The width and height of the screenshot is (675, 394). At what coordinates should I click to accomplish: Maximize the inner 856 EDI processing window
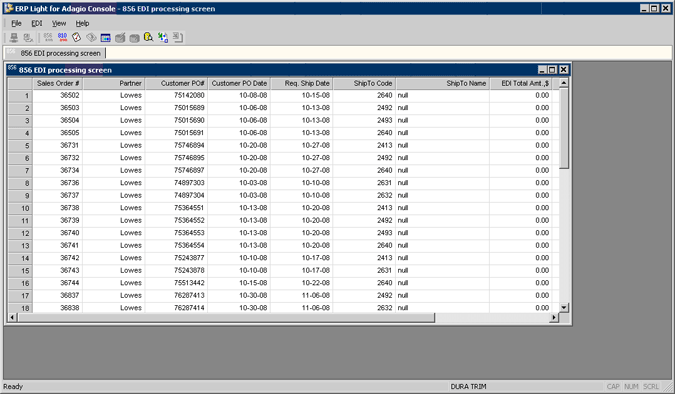[x=552, y=69]
